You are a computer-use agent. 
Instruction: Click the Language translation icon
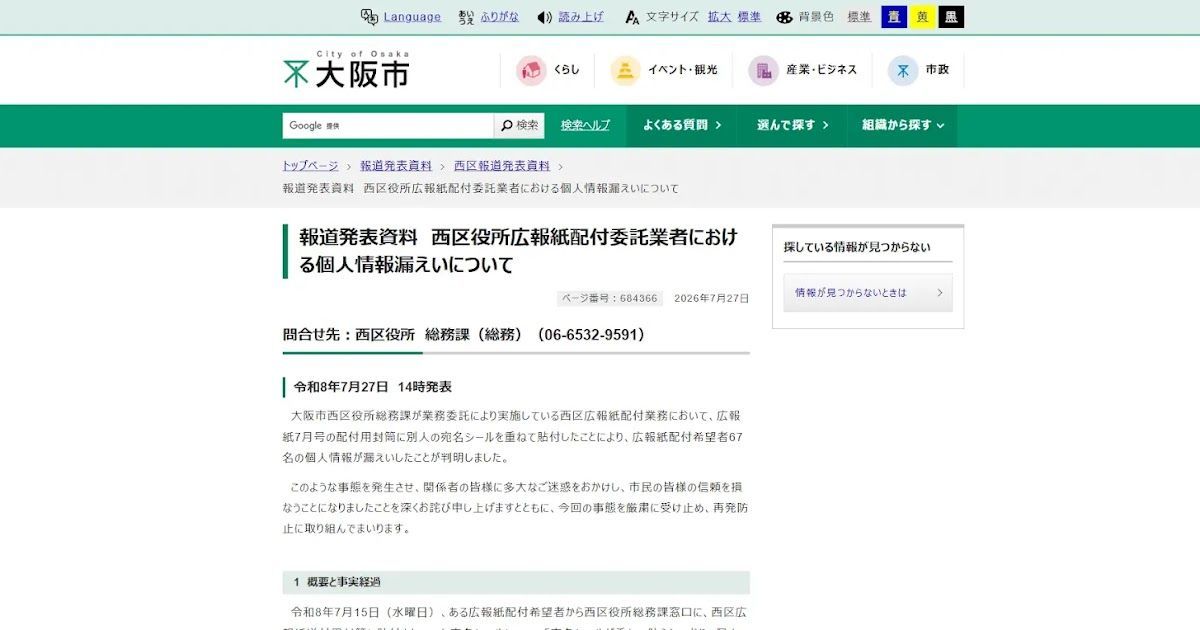[369, 17]
